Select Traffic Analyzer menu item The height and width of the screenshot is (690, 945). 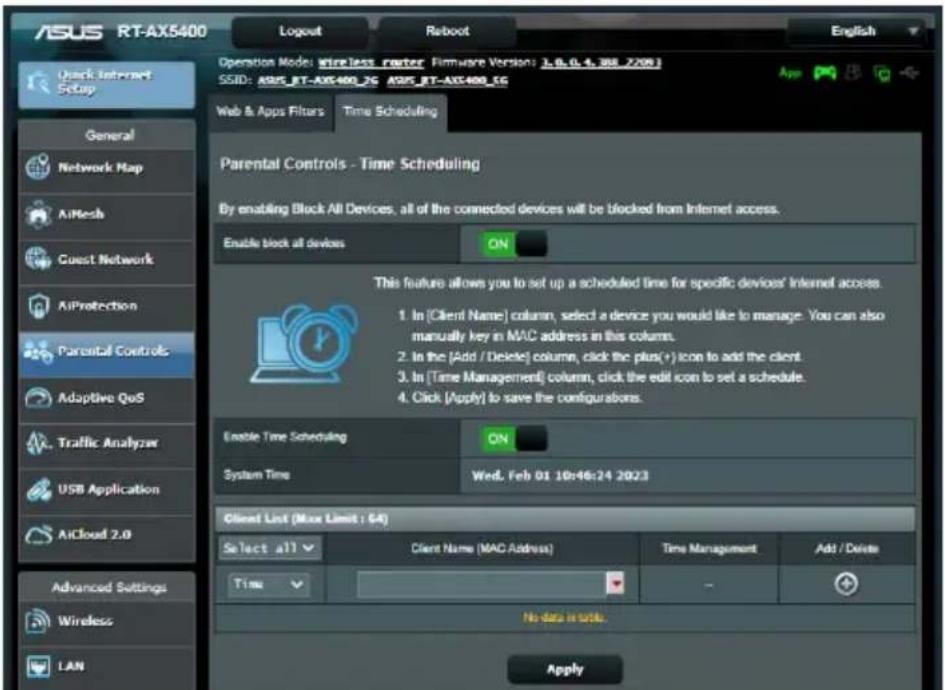point(107,443)
